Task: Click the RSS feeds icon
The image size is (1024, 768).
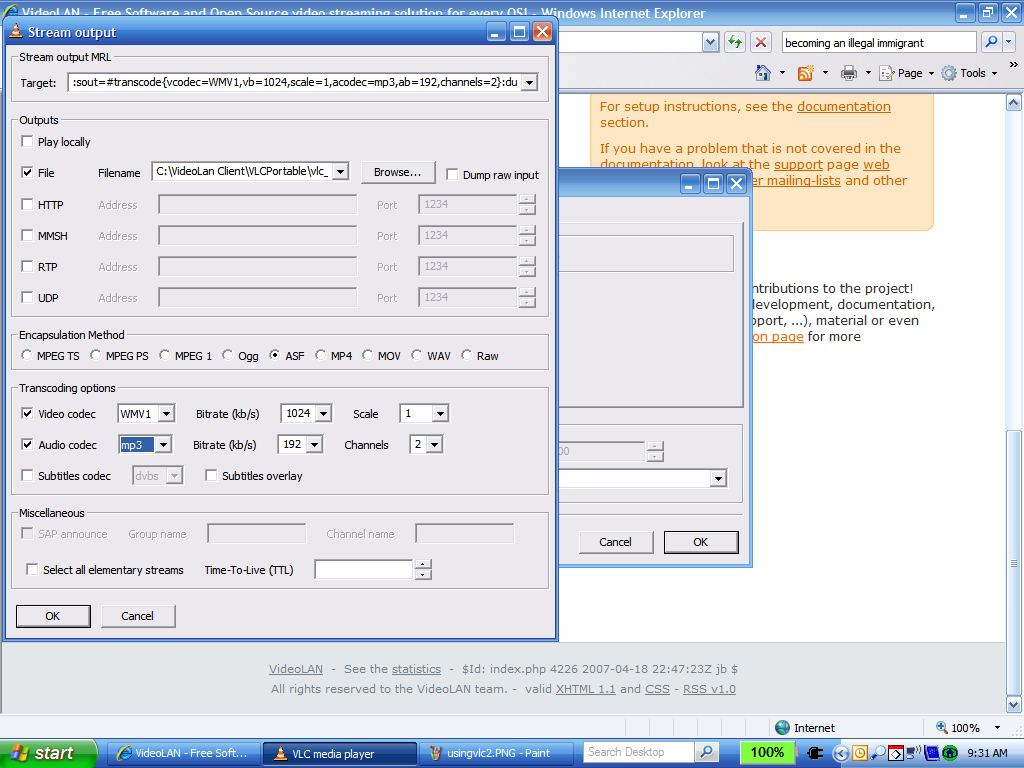Action: 805,73
